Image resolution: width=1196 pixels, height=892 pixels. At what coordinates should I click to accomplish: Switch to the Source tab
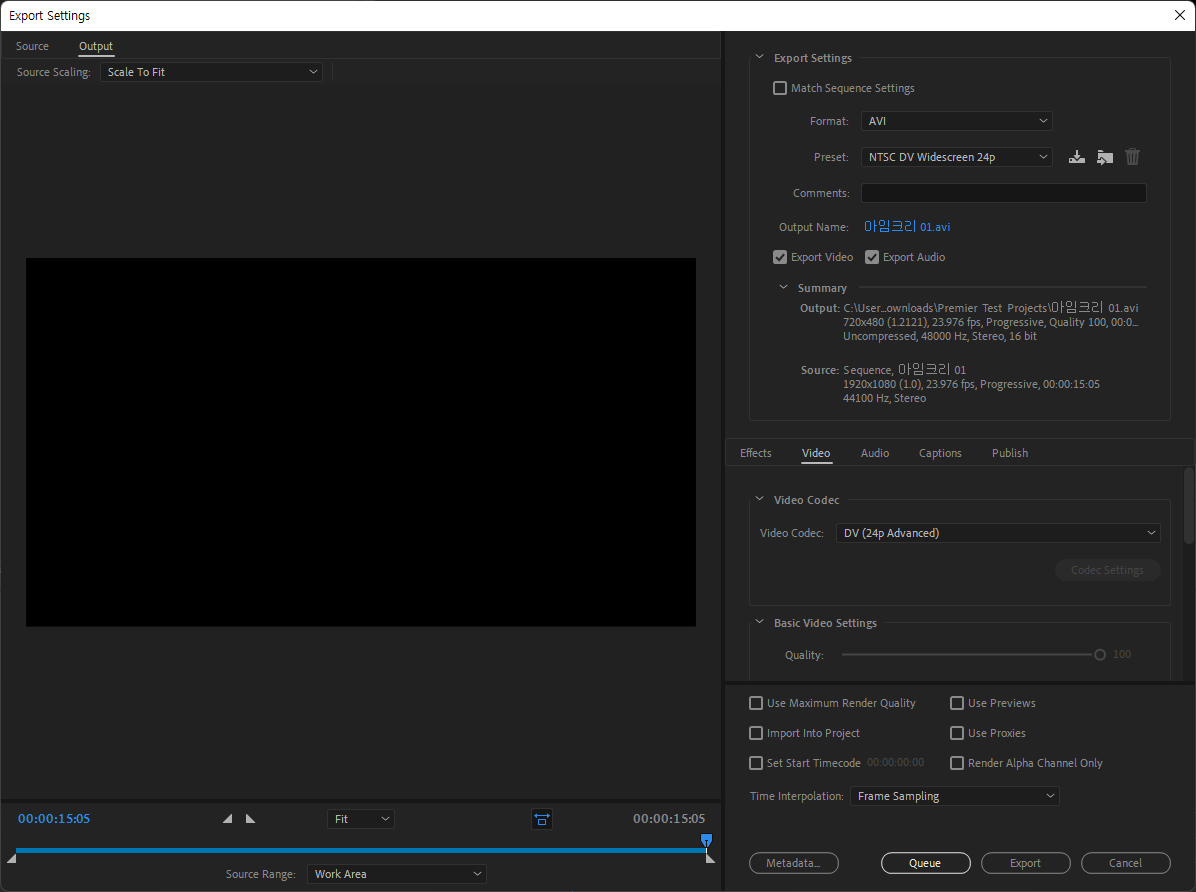click(x=32, y=47)
